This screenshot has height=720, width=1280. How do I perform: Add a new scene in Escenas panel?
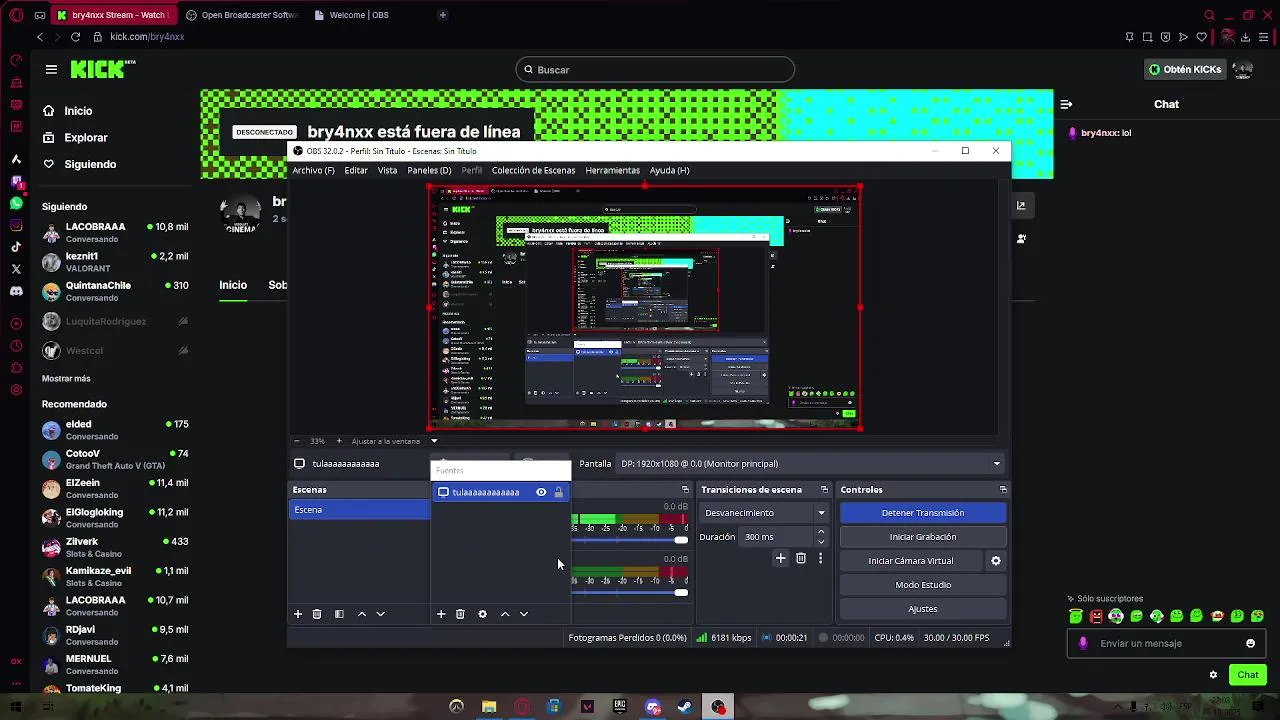(x=297, y=614)
